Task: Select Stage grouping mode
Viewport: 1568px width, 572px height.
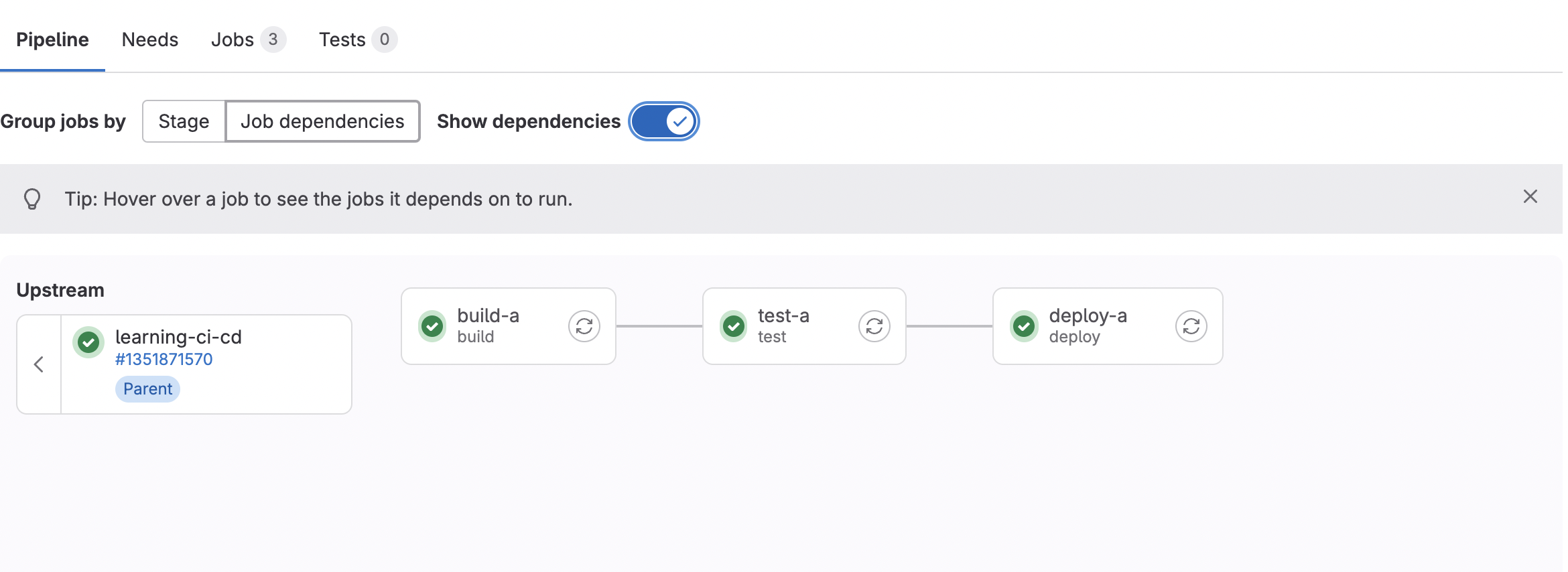Action: coord(184,121)
